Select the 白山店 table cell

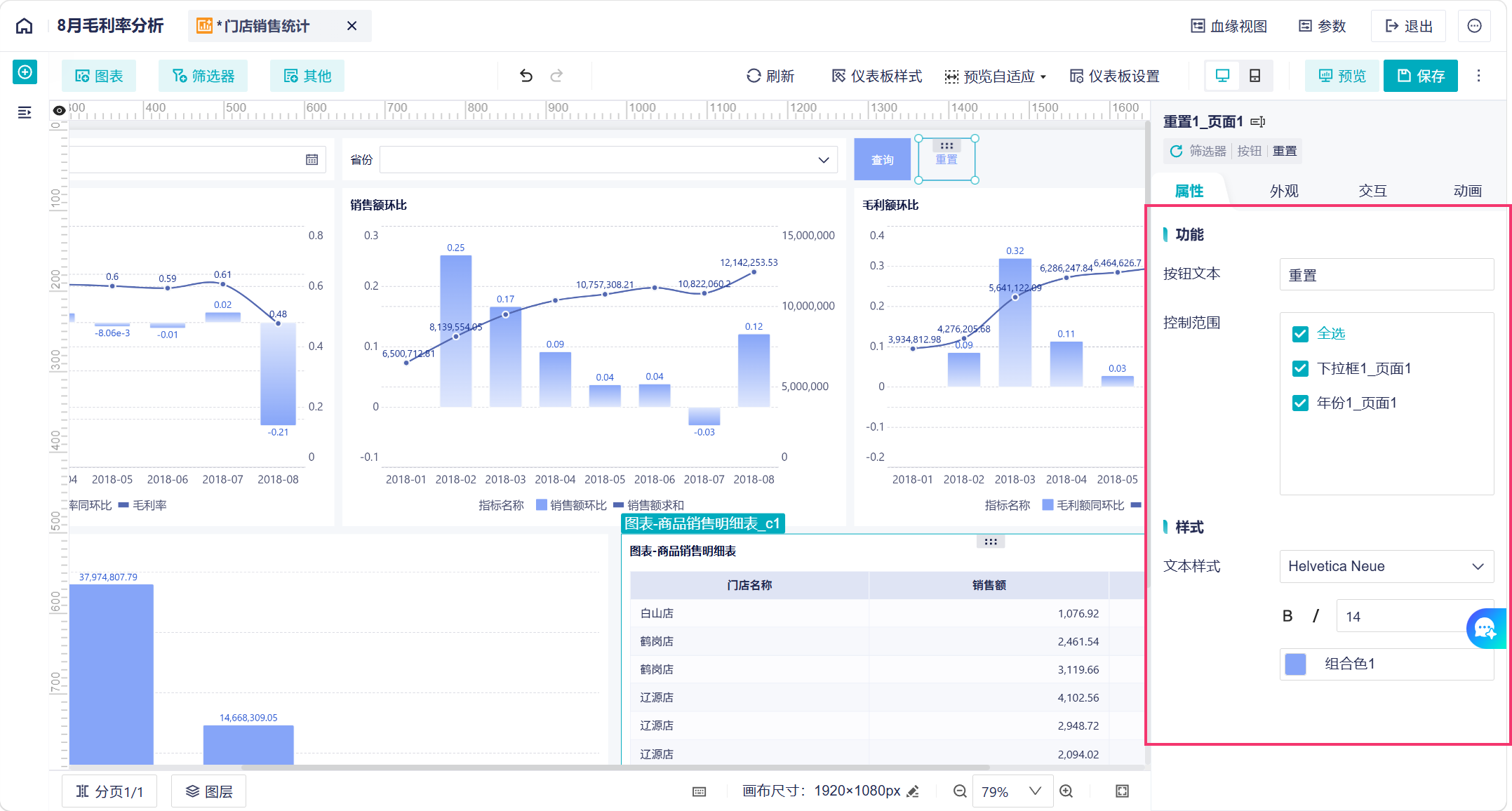pyautogui.click(x=749, y=613)
